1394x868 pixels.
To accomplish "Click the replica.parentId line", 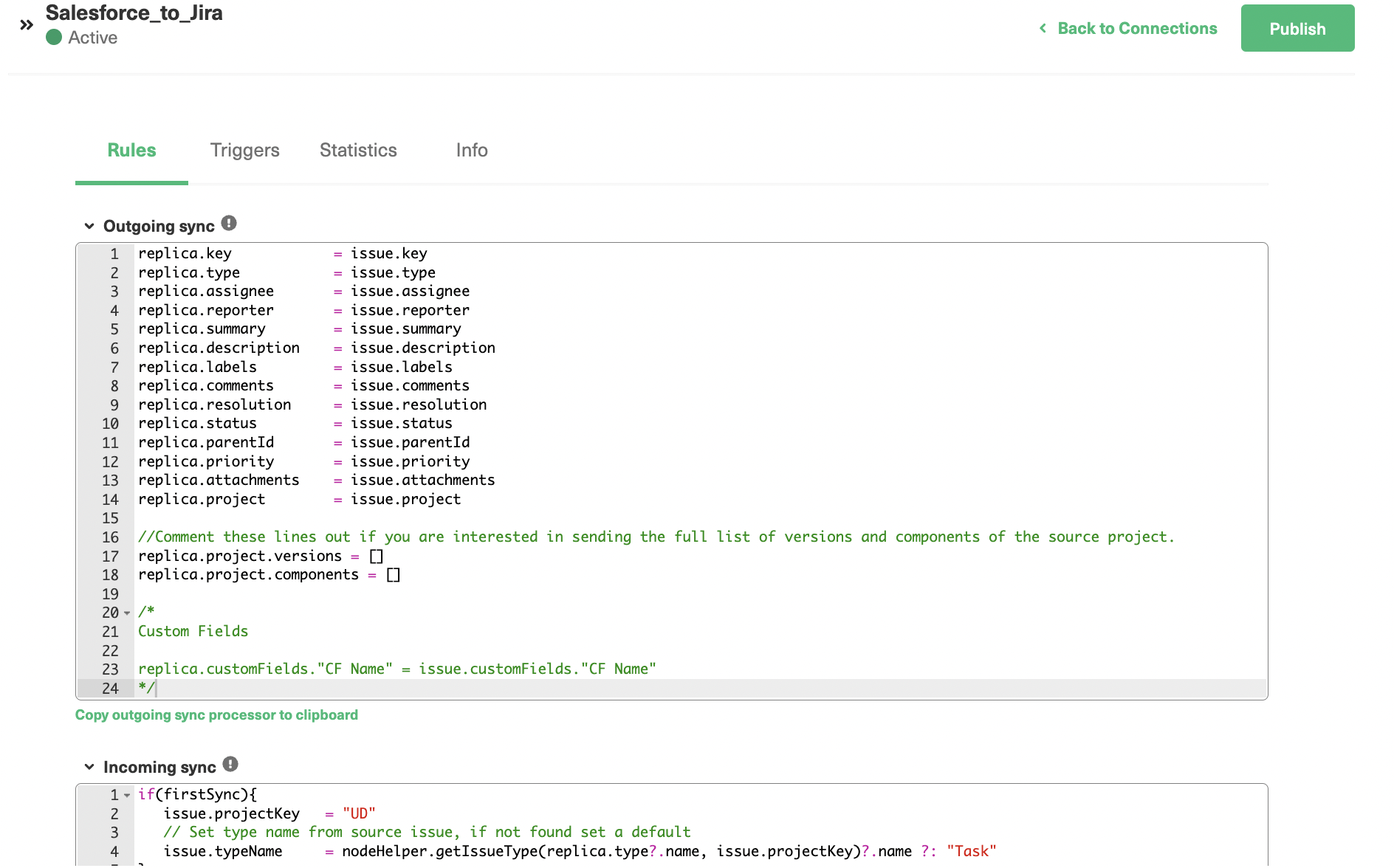I will click(304, 443).
